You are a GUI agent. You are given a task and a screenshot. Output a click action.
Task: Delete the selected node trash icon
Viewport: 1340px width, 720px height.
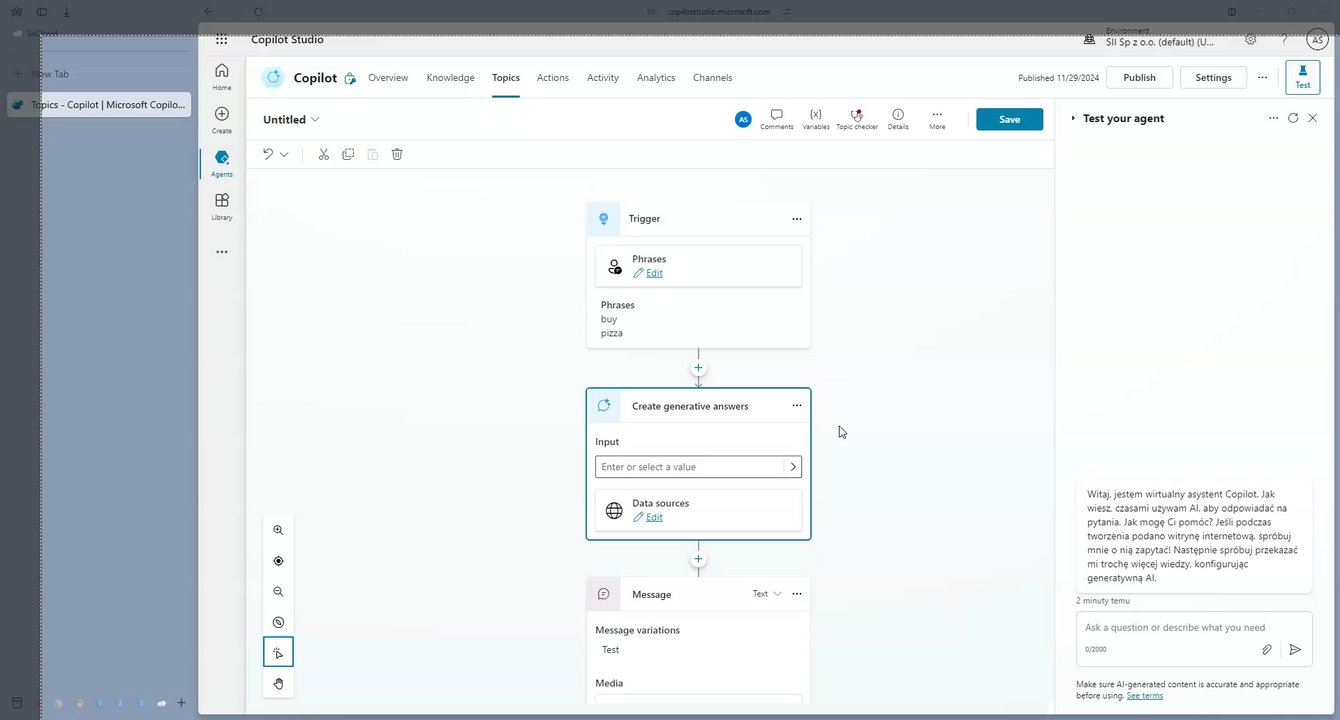tap(397, 154)
